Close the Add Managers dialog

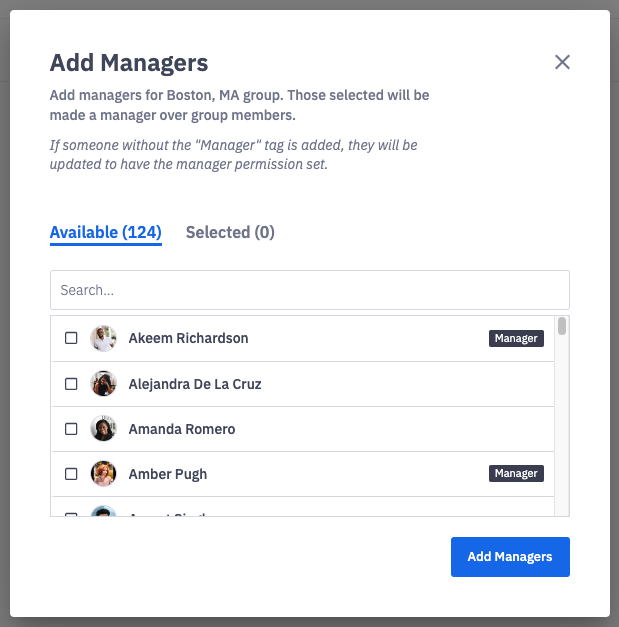[x=562, y=62]
